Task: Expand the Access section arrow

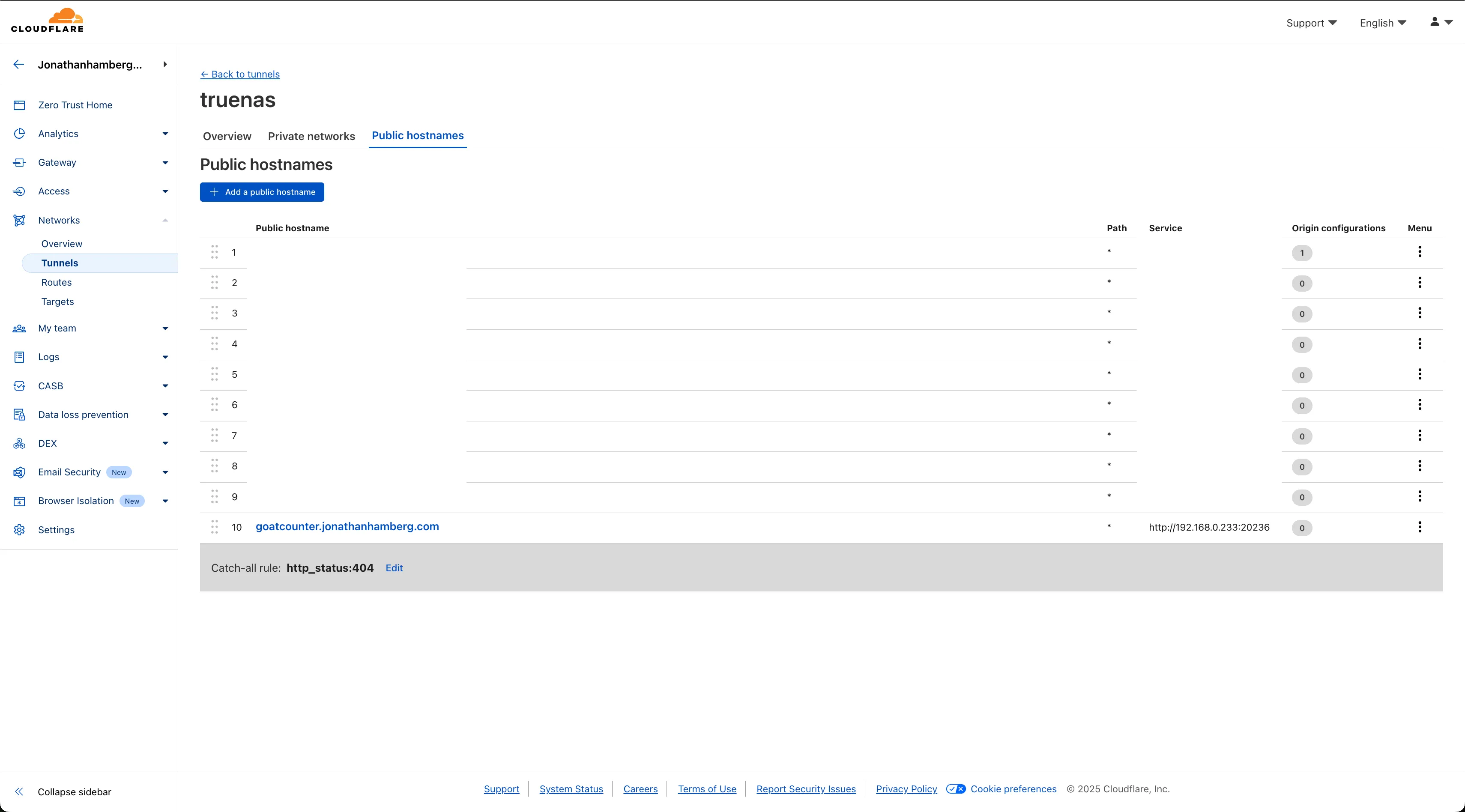Action: (165, 191)
